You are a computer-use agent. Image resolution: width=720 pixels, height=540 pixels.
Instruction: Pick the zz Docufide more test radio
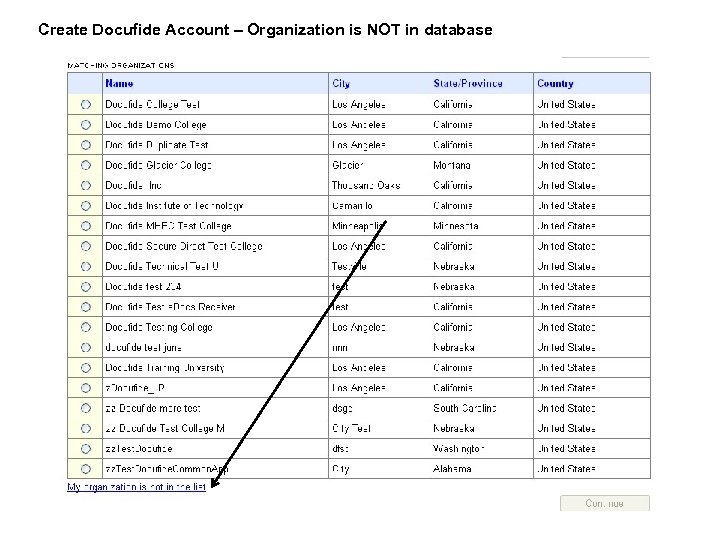pos(86,408)
